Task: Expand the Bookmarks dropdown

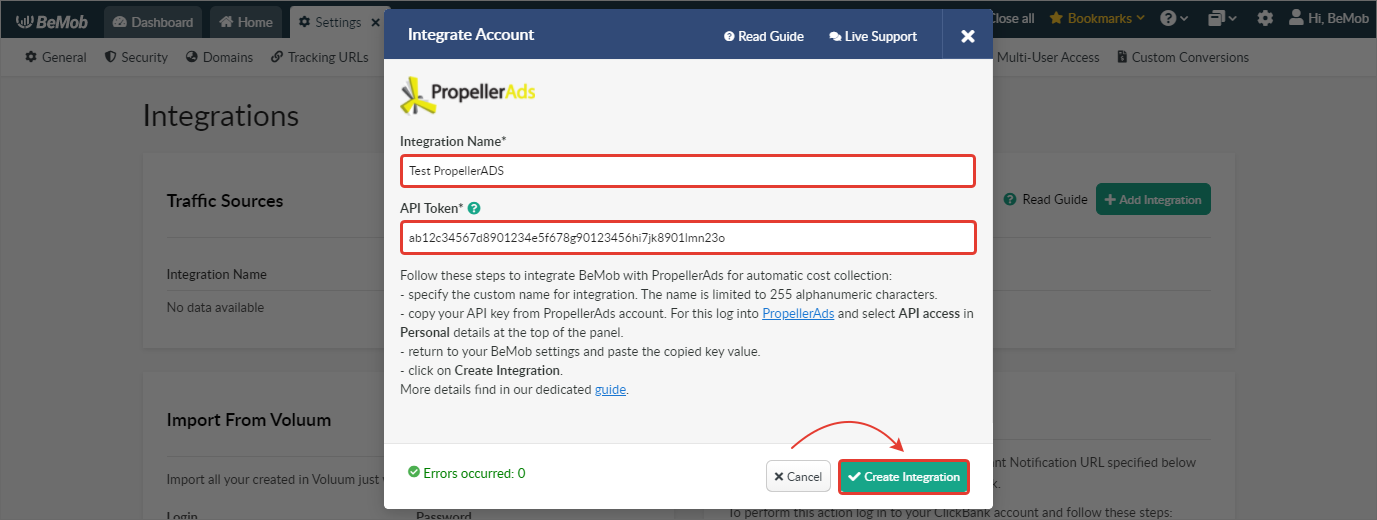Action: pos(1096,18)
